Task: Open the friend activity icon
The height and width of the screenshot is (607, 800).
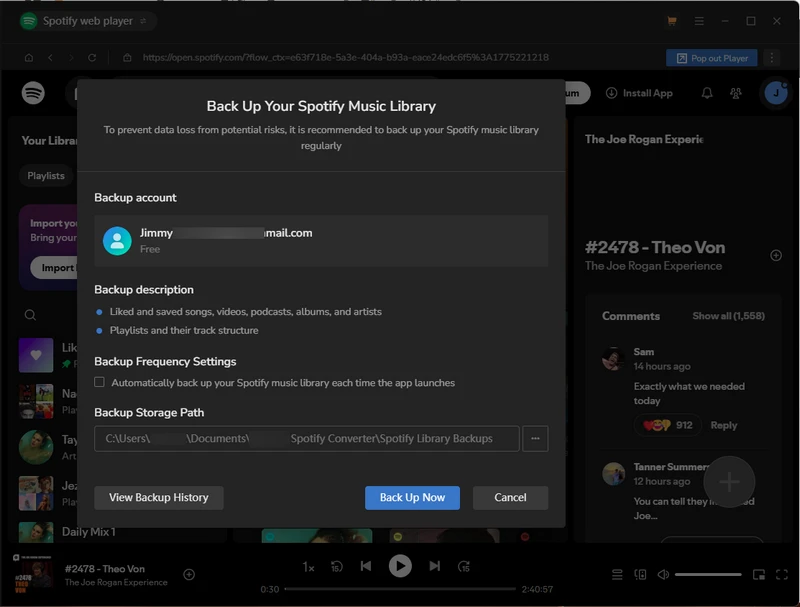Action: [736, 93]
